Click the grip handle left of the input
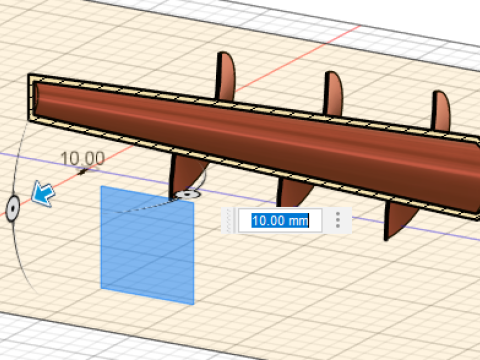480x360 pixels. [x=228, y=220]
